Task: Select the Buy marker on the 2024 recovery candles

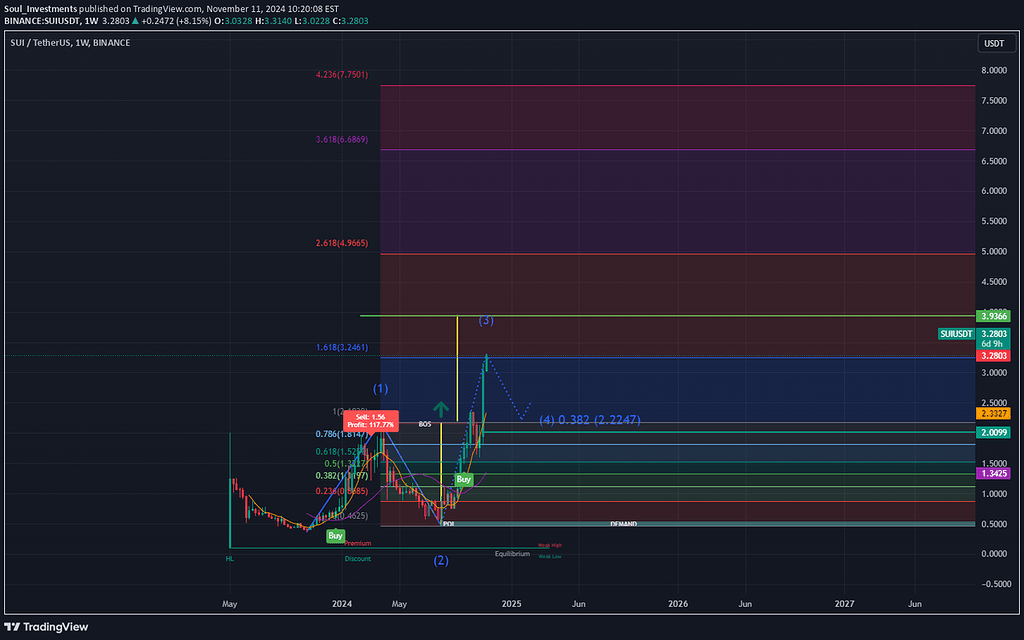Action: coord(463,479)
